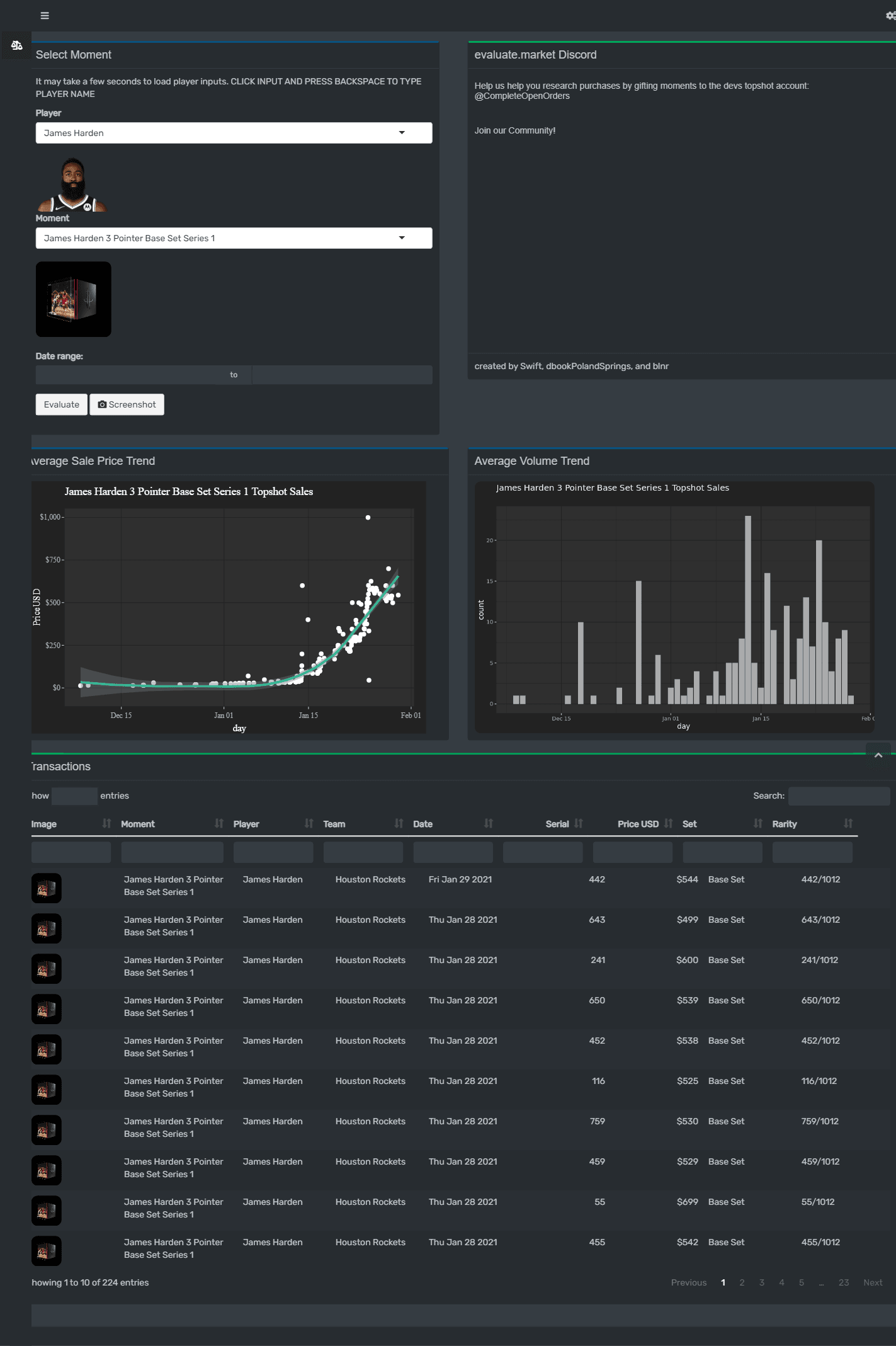Click the Date column filter field

[x=453, y=852]
